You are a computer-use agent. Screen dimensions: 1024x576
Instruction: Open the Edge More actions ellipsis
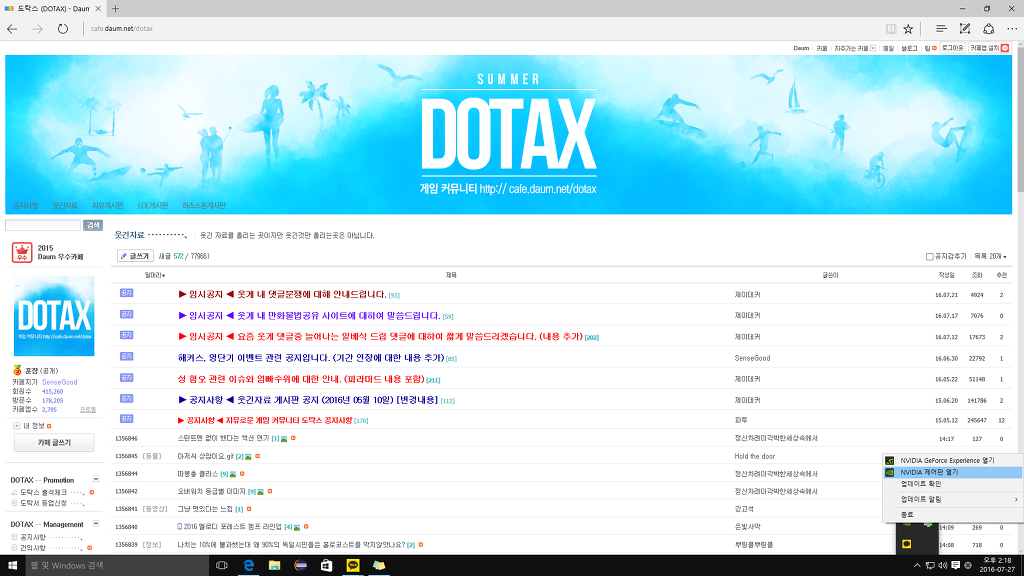pos(1012,29)
